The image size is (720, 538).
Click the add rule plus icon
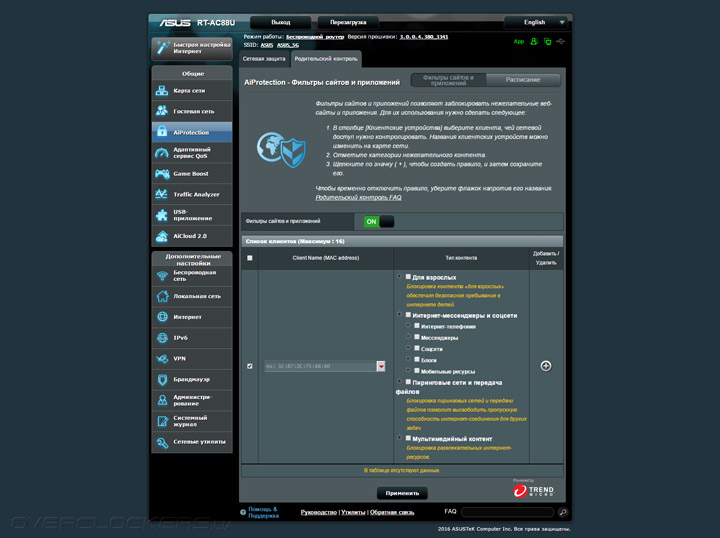tap(546, 366)
